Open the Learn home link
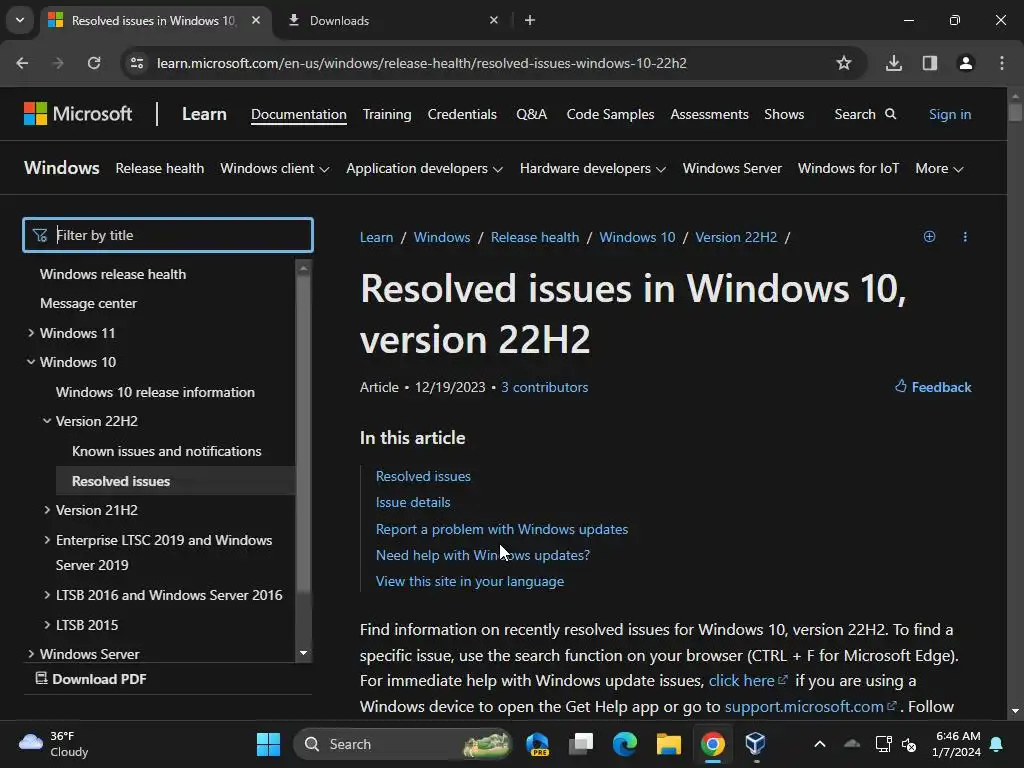The image size is (1024, 768). 204,114
